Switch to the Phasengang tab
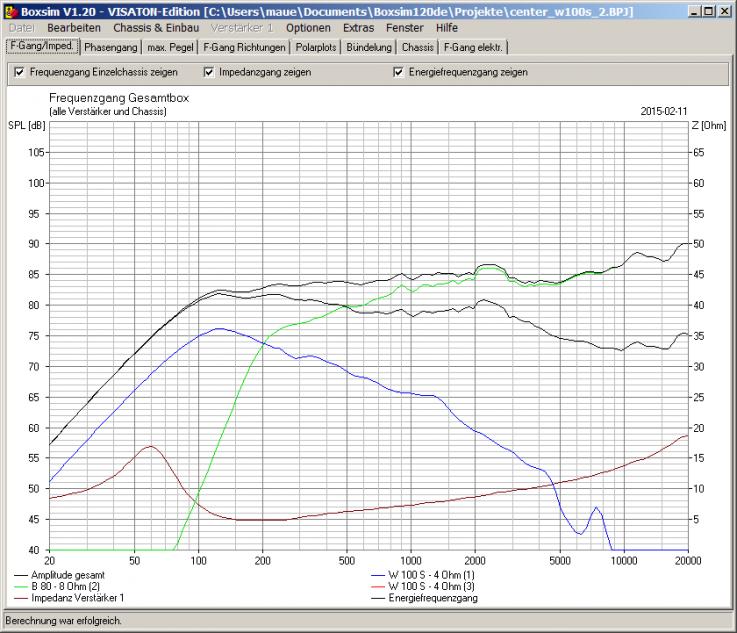Screen dimensions: 737x633 (x=111, y=47)
